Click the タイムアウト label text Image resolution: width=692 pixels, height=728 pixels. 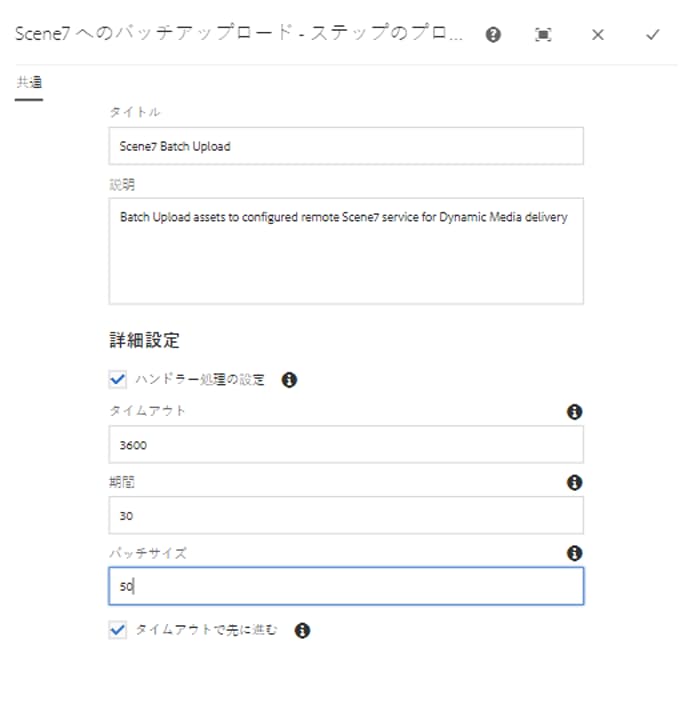click(x=147, y=411)
